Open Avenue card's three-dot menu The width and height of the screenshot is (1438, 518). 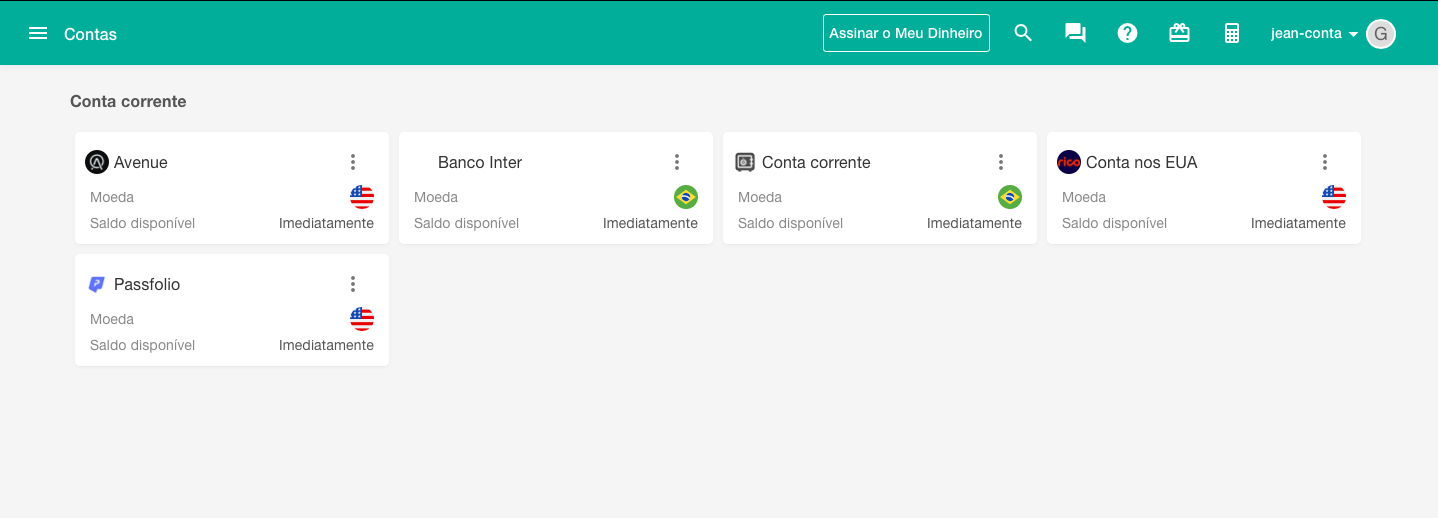(353, 162)
